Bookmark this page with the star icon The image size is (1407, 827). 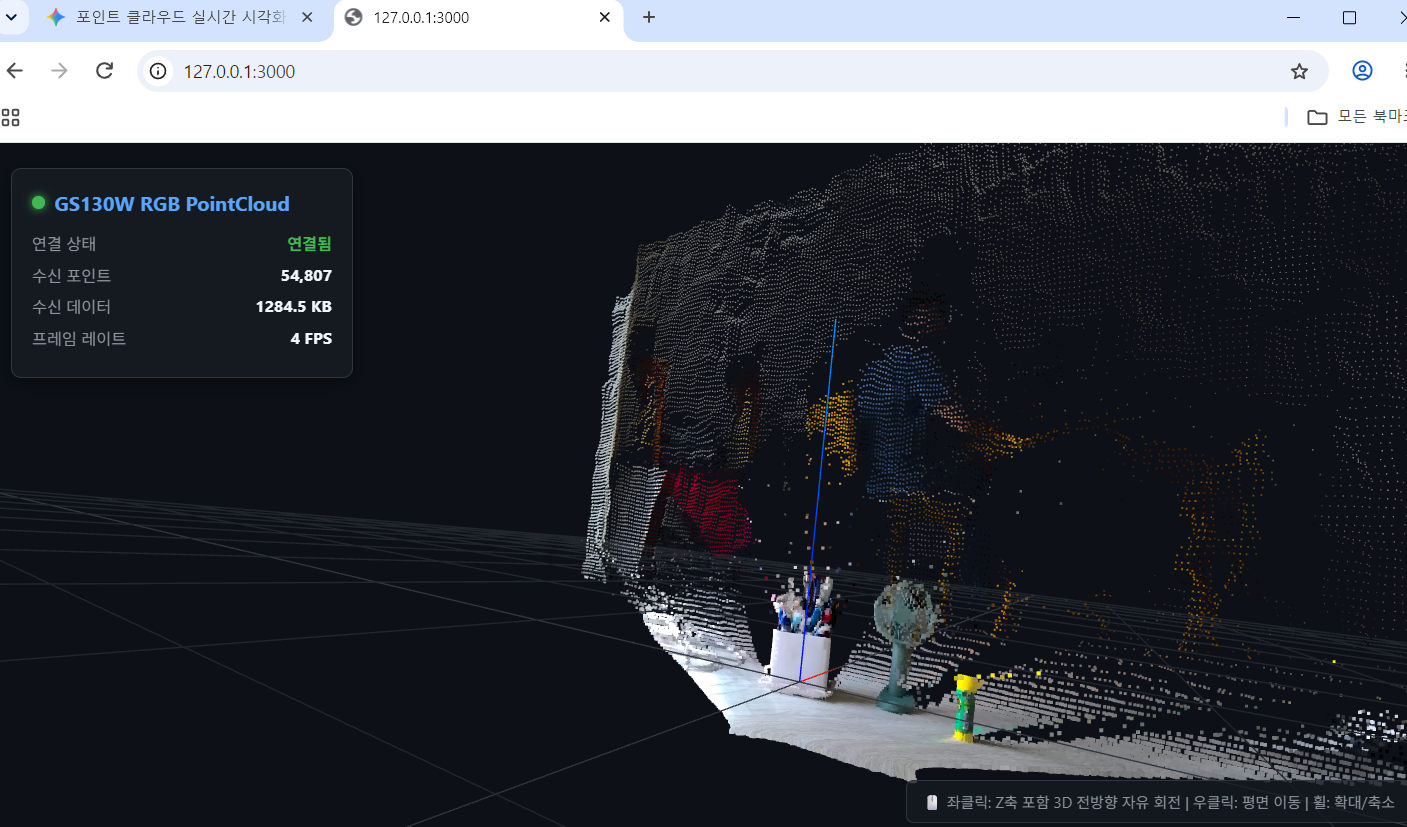click(x=1299, y=71)
